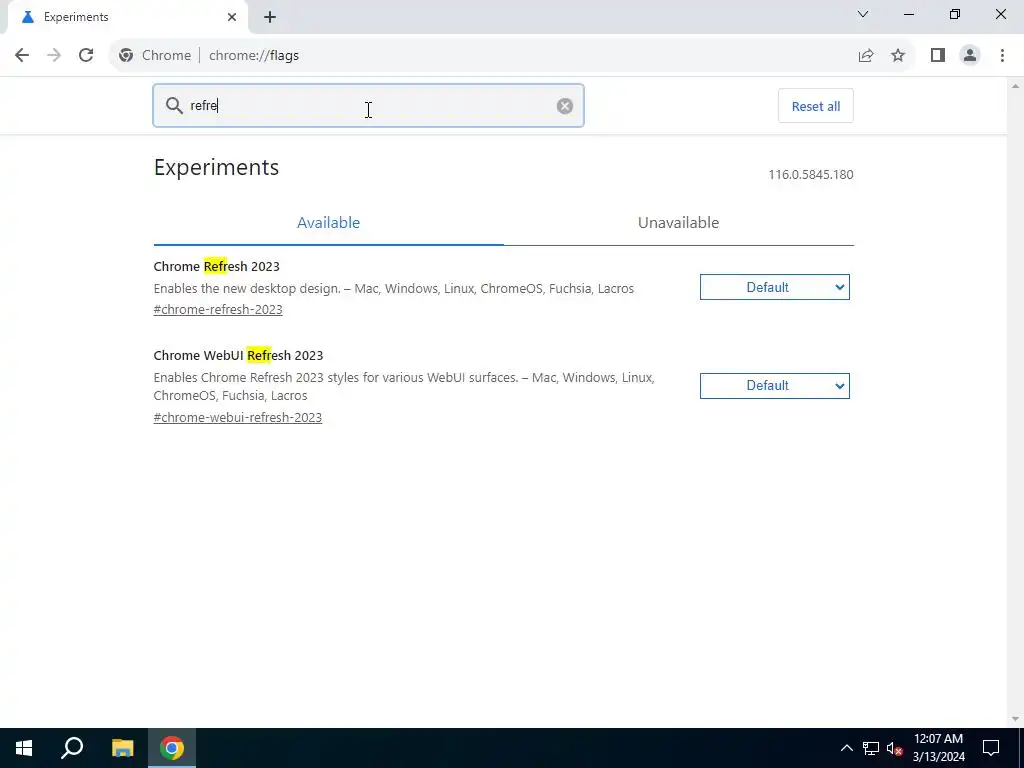
Task: Click the Chrome site info icon
Action: point(126,56)
